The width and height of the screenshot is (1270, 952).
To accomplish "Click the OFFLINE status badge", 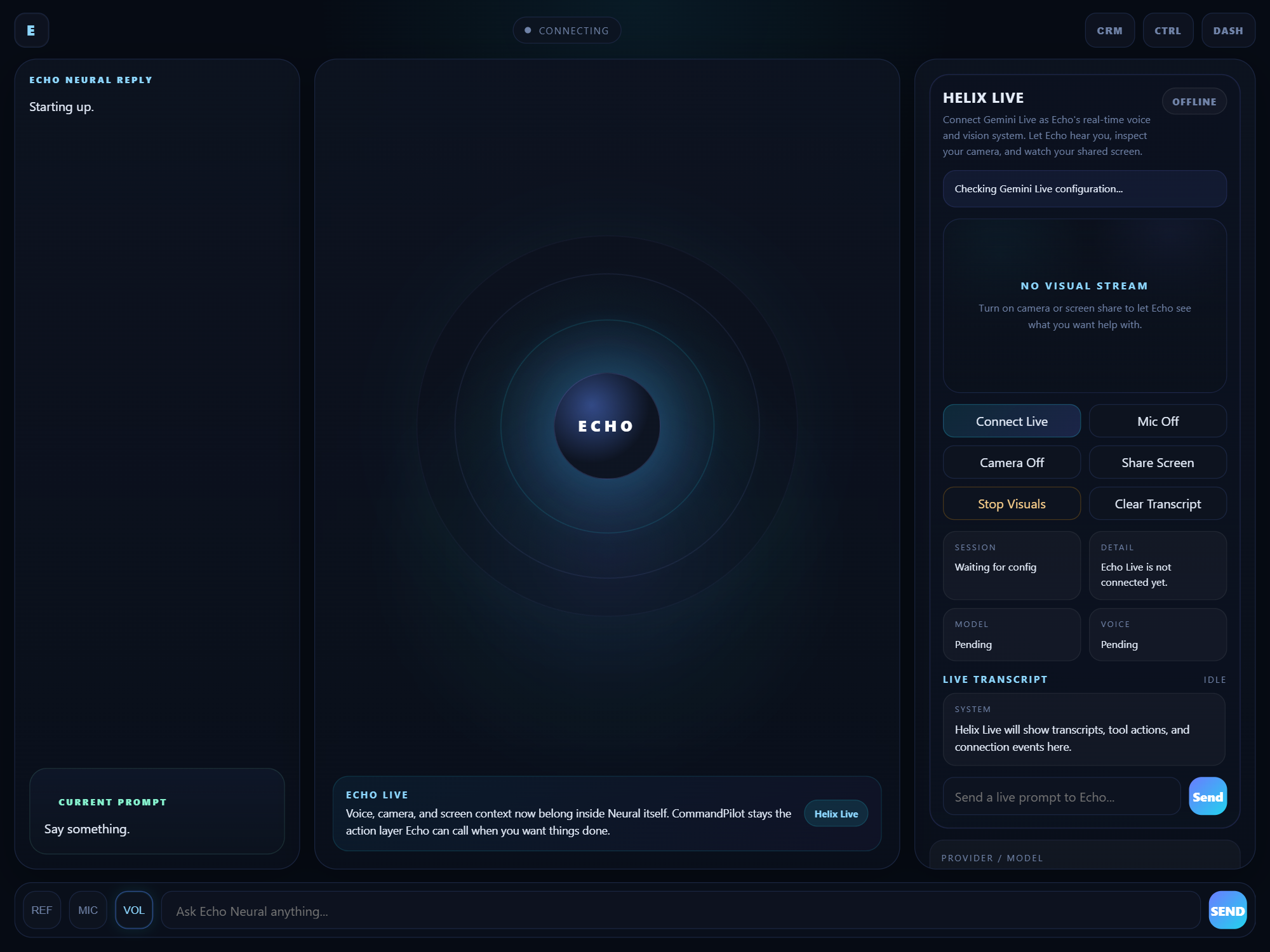I will [1194, 102].
